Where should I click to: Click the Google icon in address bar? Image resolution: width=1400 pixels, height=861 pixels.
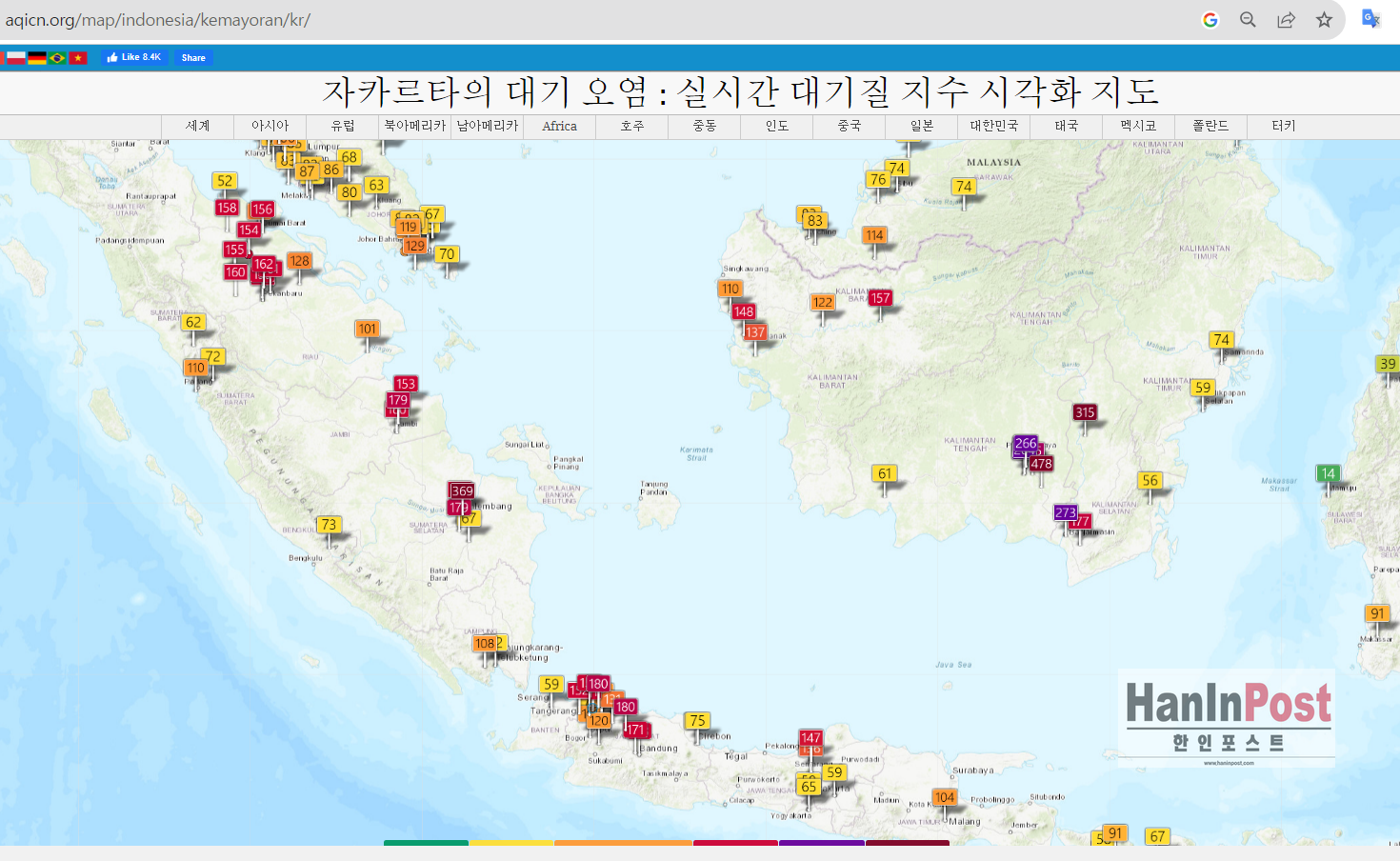(1210, 20)
